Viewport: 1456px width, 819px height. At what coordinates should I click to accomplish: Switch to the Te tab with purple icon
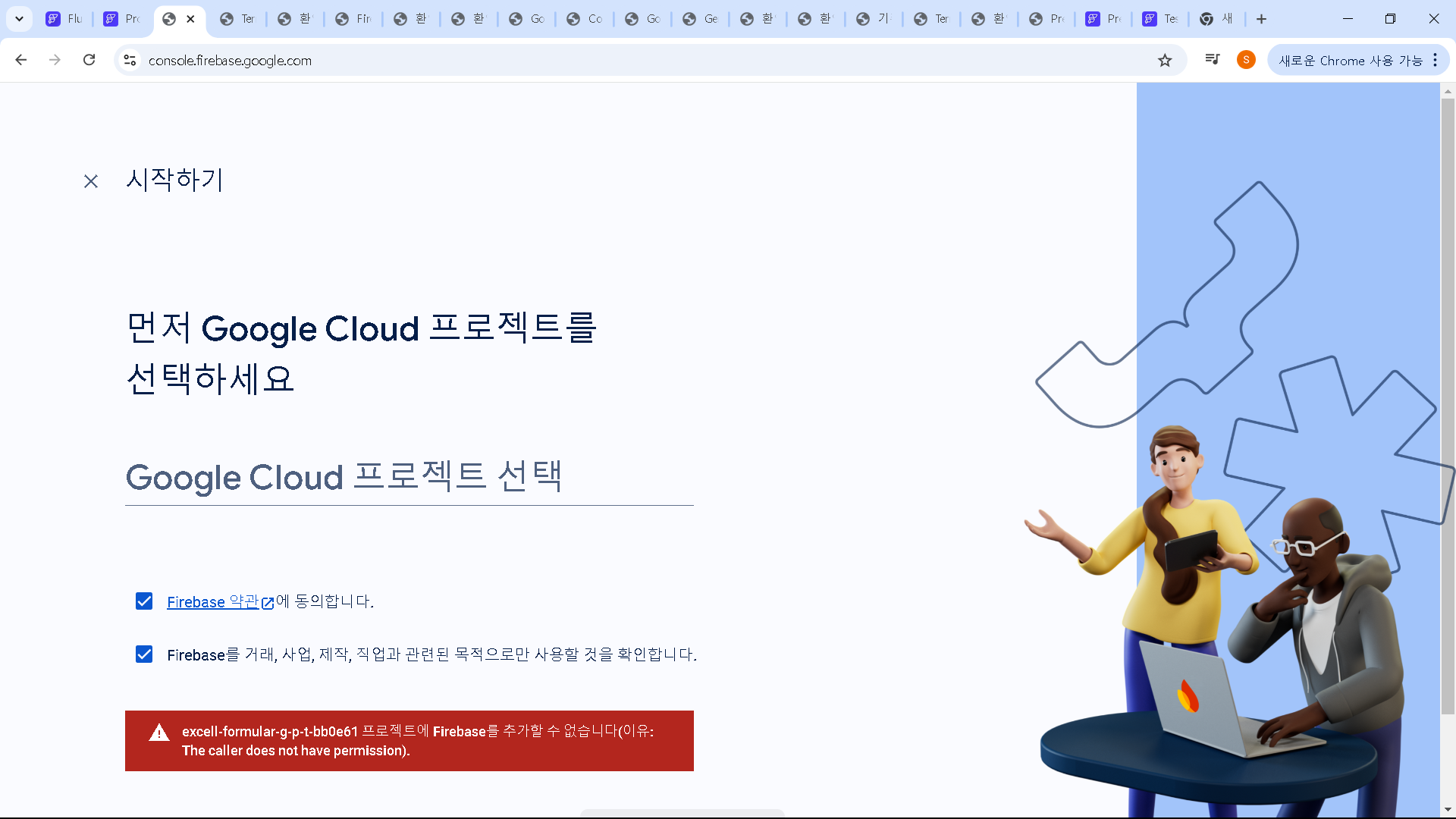(1161, 19)
